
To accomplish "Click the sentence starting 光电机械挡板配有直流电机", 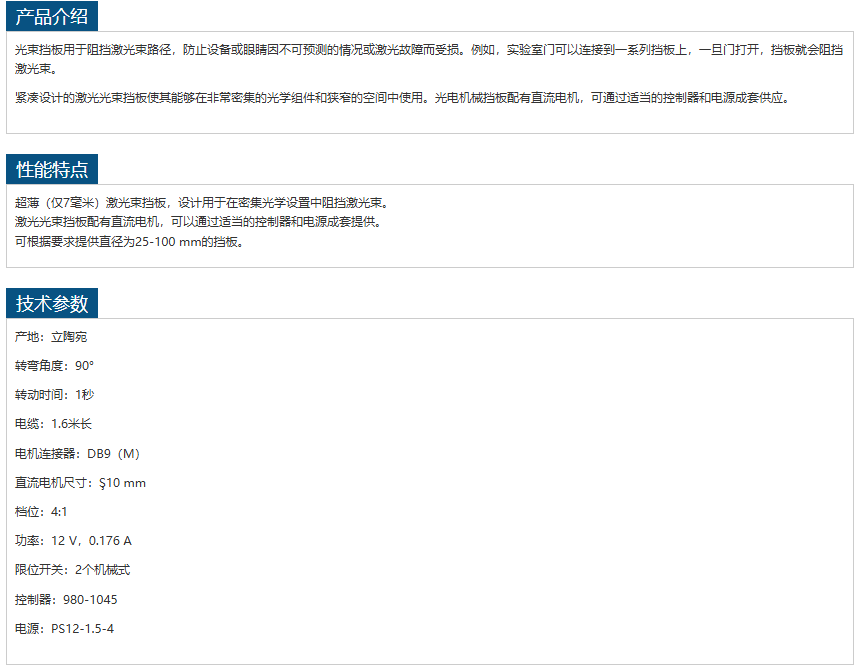I will pyautogui.click(x=612, y=98).
